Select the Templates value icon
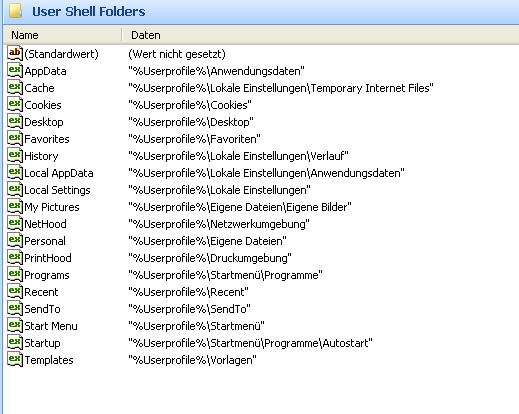The width and height of the screenshot is (519, 414). click(15, 359)
